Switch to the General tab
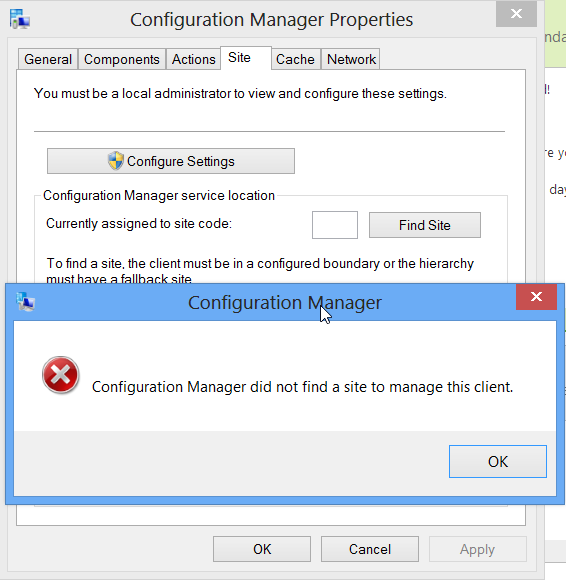Screen dimensions: 566x582 [x=48, y=59]
